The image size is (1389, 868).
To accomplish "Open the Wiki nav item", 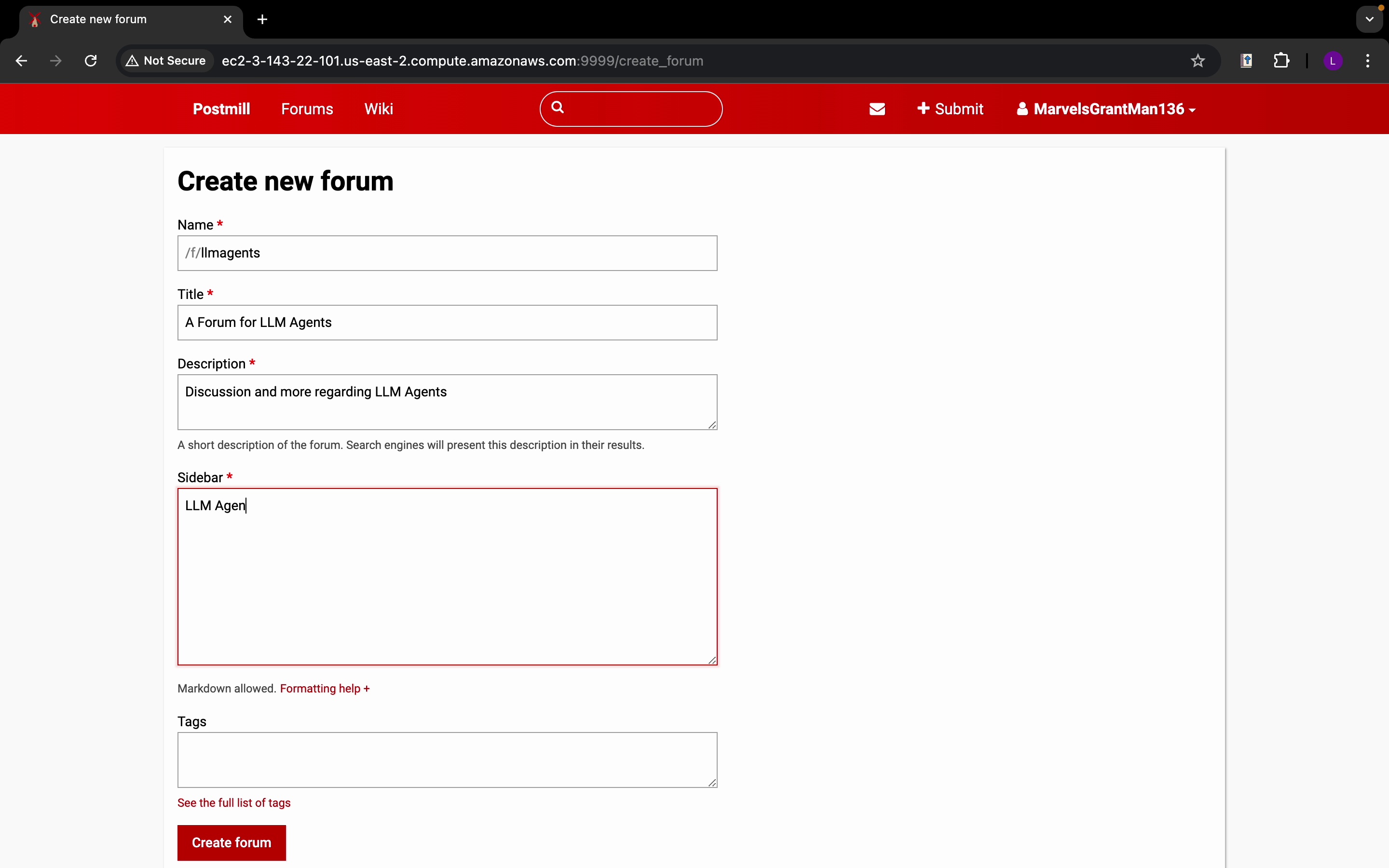I will pyautogui.click(x=379, y=109).
